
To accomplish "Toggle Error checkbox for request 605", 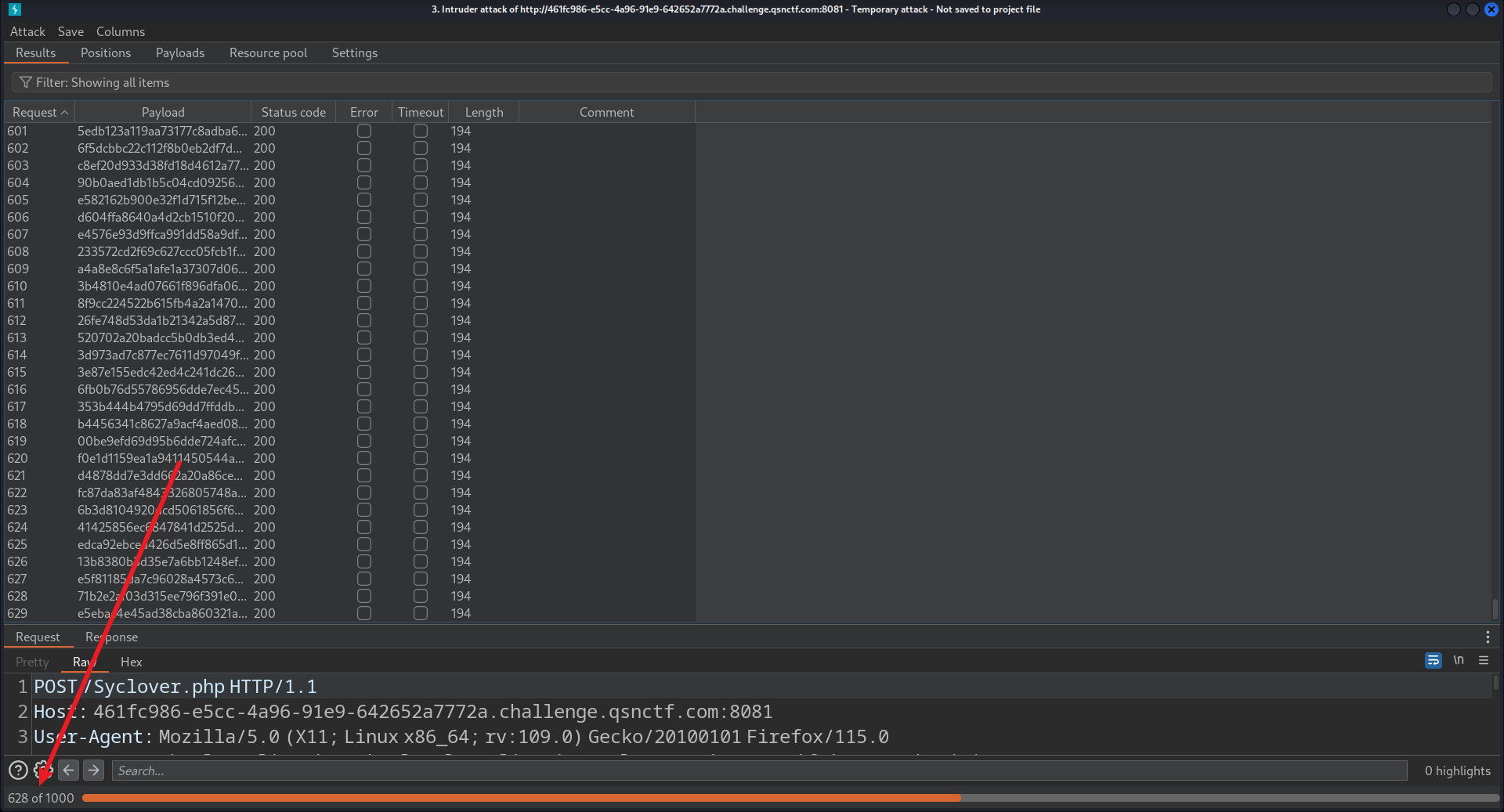I will coord(364,200).
